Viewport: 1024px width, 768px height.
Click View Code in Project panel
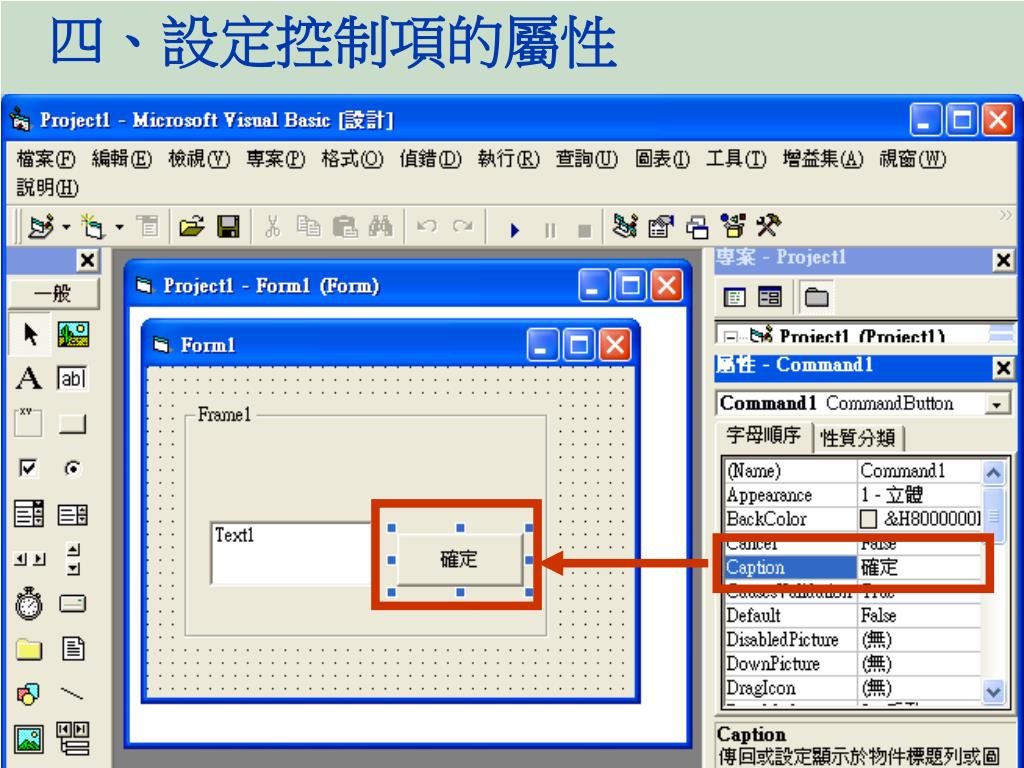pyautogui.click(x=735, y=298)
